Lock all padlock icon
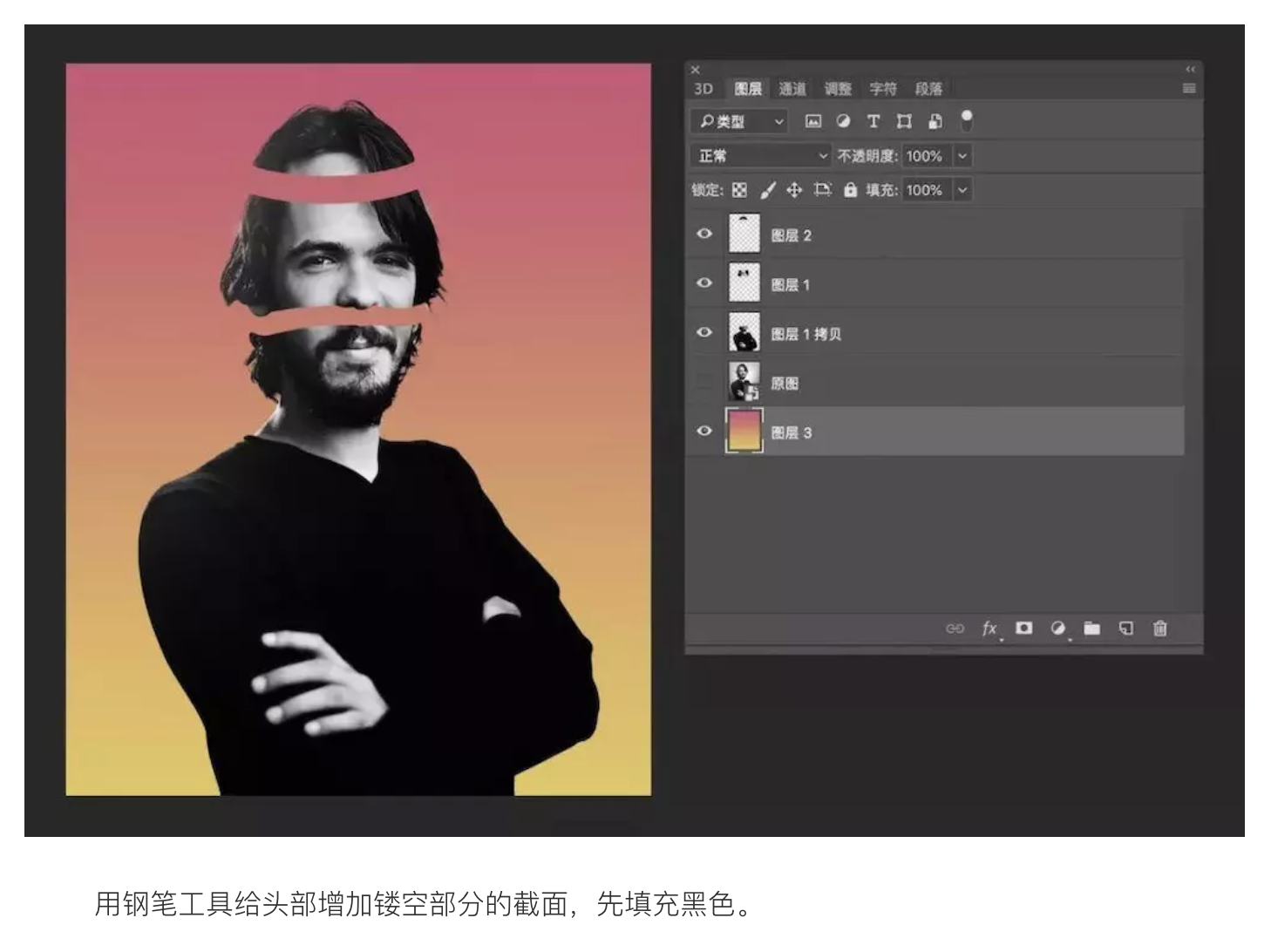This screenshot has height=952, width=1271. tap(850, 190)
